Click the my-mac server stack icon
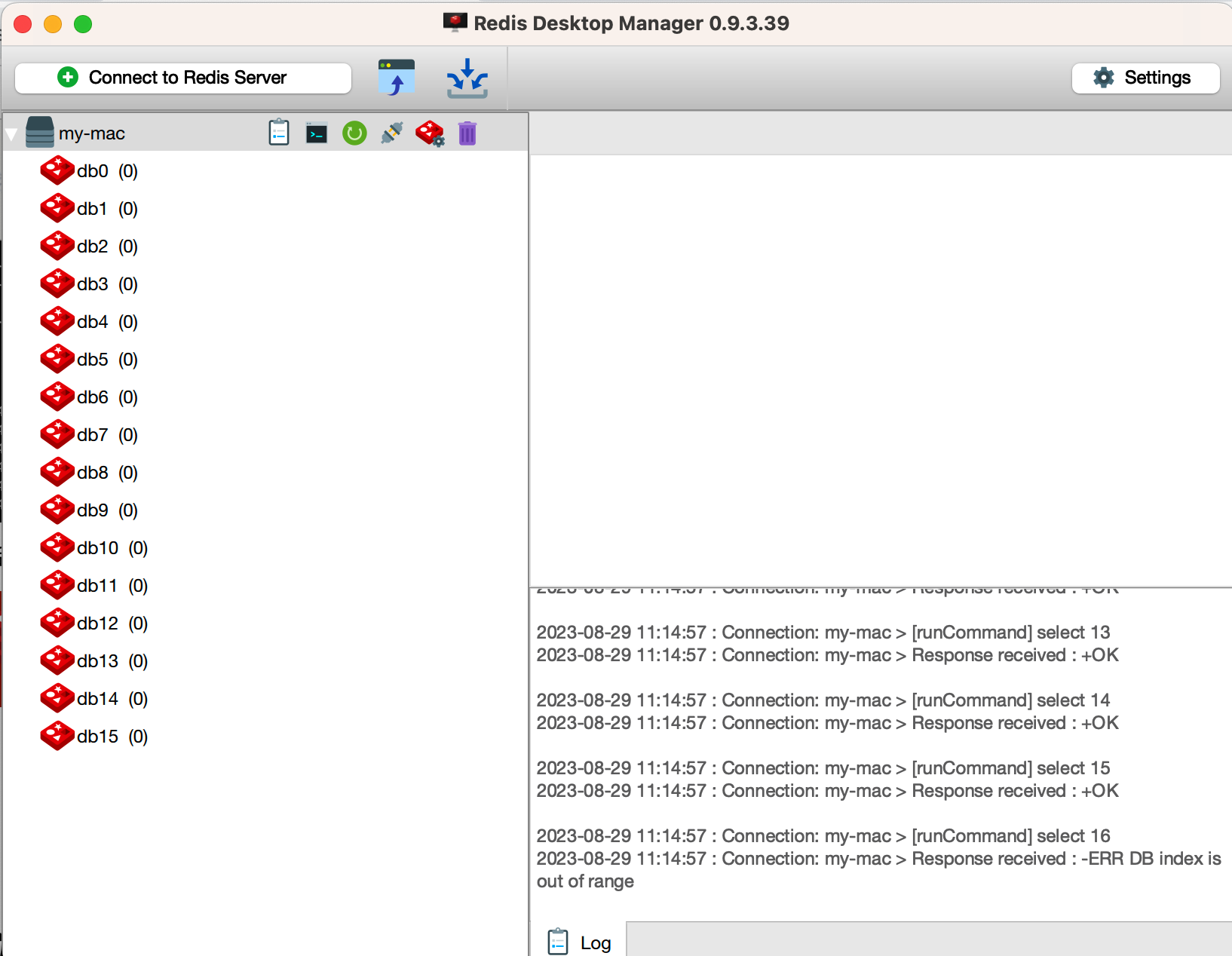Viewport: 1232px width, 956px height. pos(39,132)
